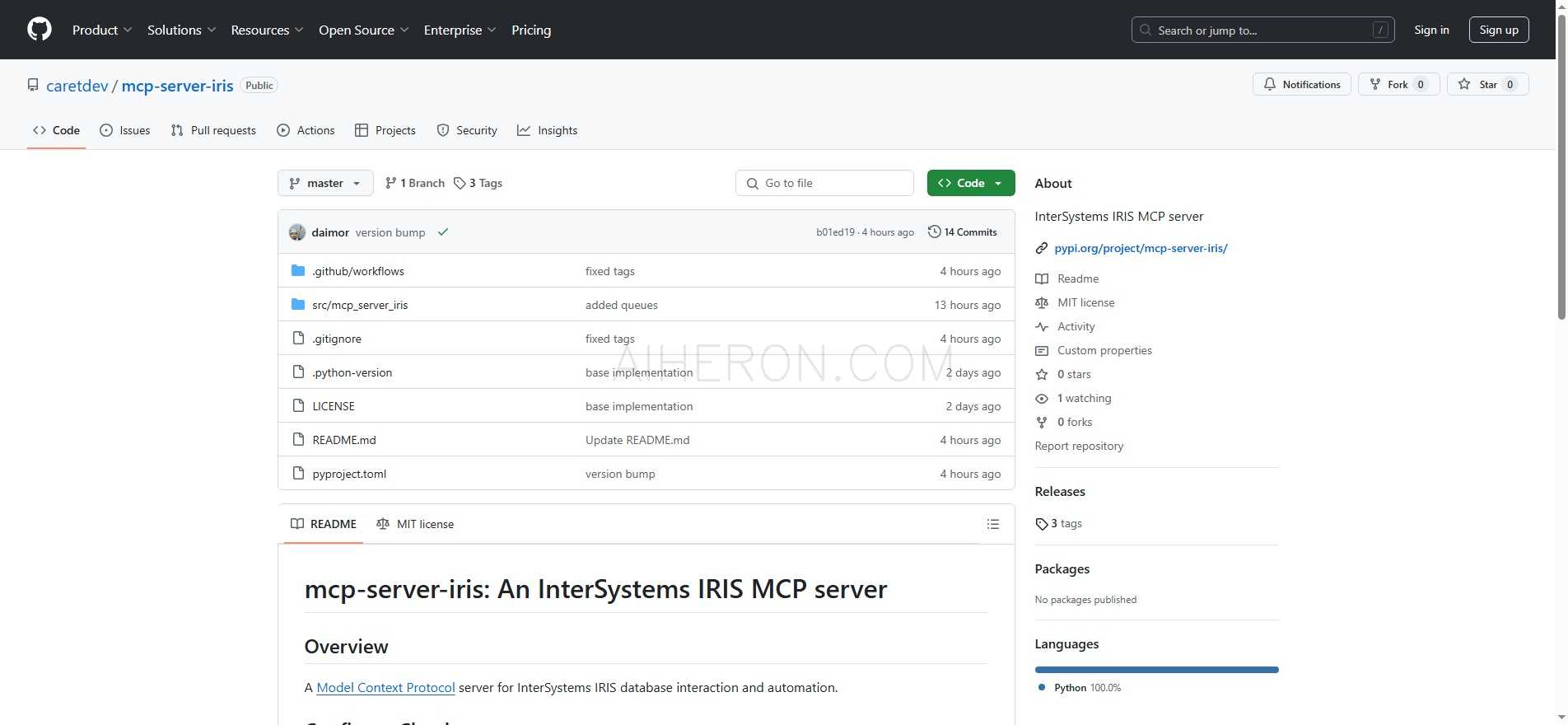This screenshot has height=725, width=1568.
Task: Open the green Code dropdown button
Action: pyautogui.click(x=971, y=183)
